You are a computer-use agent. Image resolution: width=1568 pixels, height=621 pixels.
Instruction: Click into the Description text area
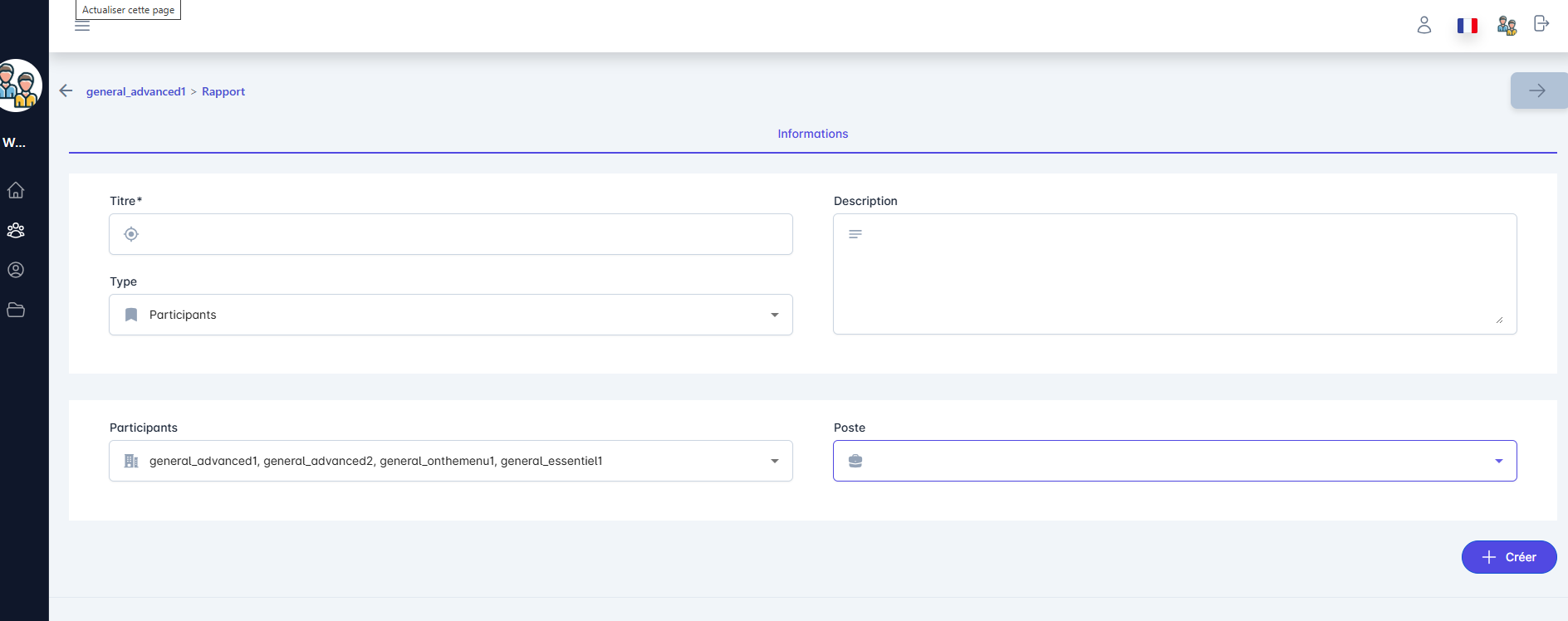[1174, 274]
